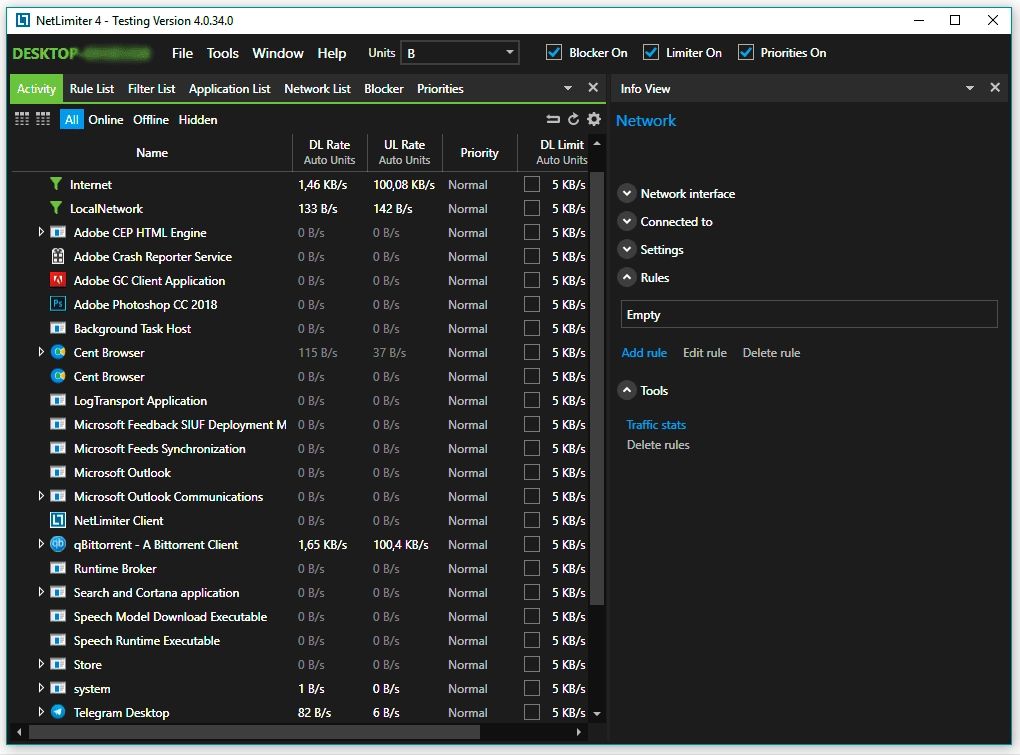Click the refresh activity list icon

point(573,119)
